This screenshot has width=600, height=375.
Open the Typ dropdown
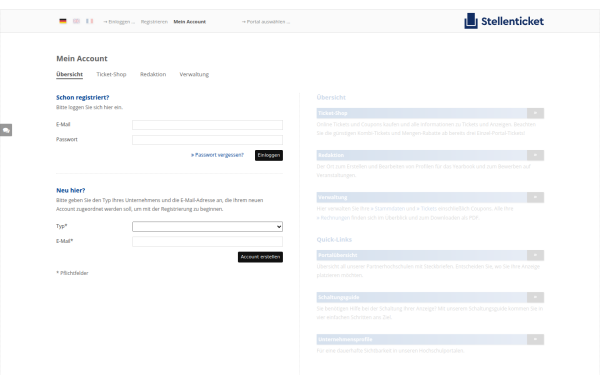coord(207,227)
